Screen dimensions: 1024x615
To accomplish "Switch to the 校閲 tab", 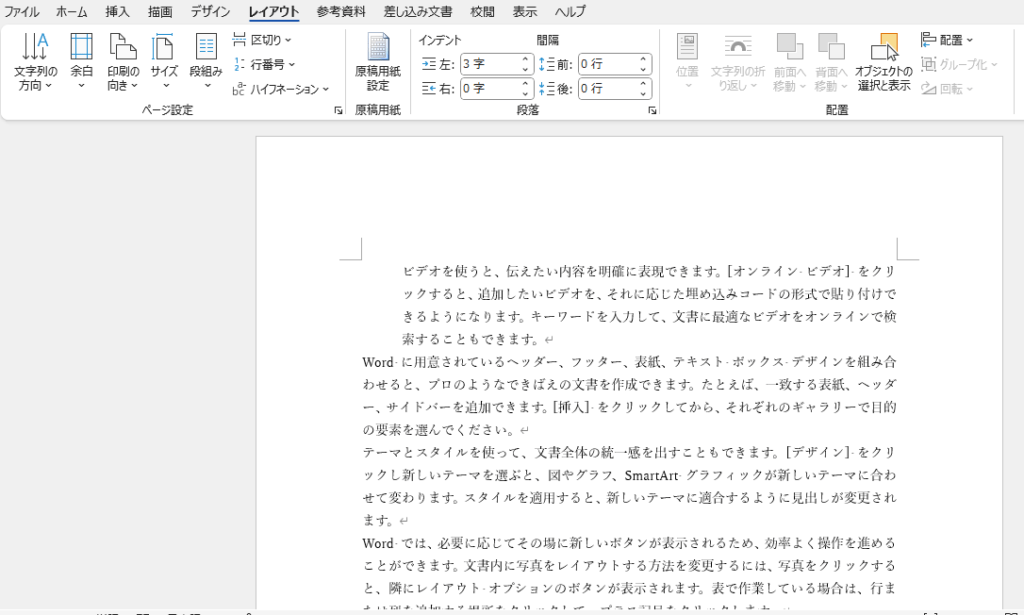I will pyautogui.click(x=482, y=12).
